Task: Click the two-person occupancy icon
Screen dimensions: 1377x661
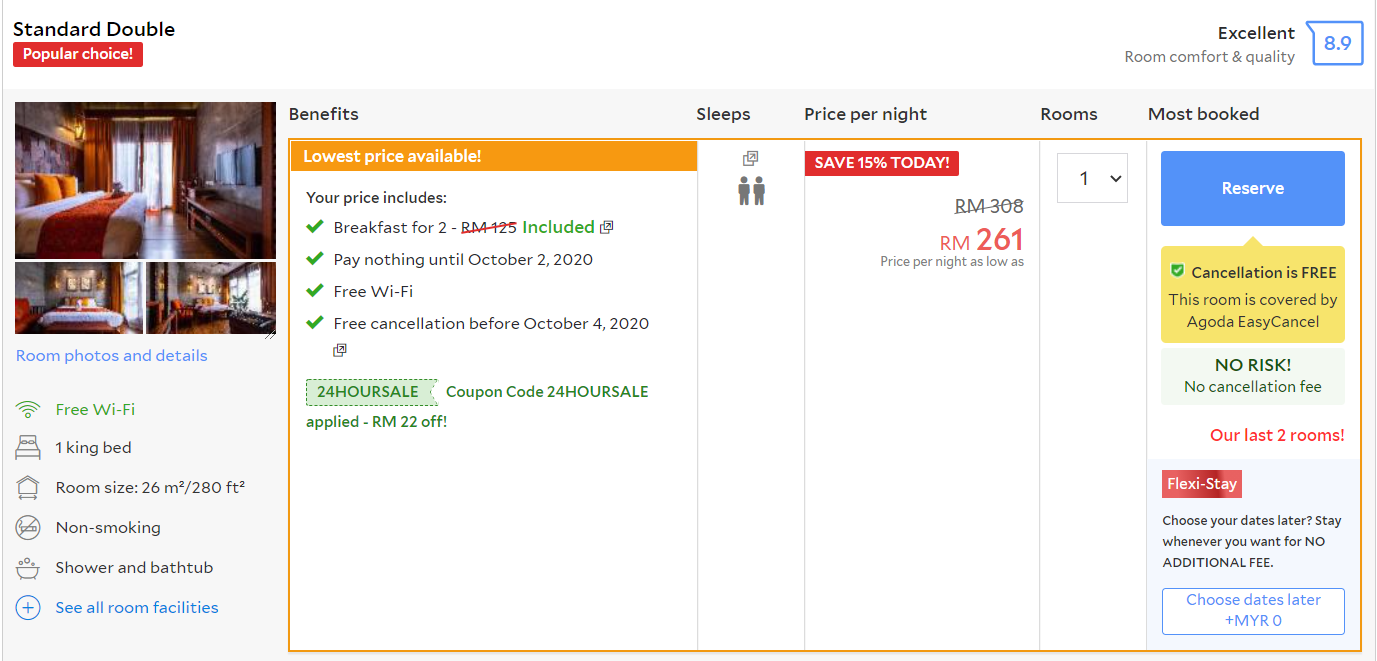Action: click(x=751, y=190)
